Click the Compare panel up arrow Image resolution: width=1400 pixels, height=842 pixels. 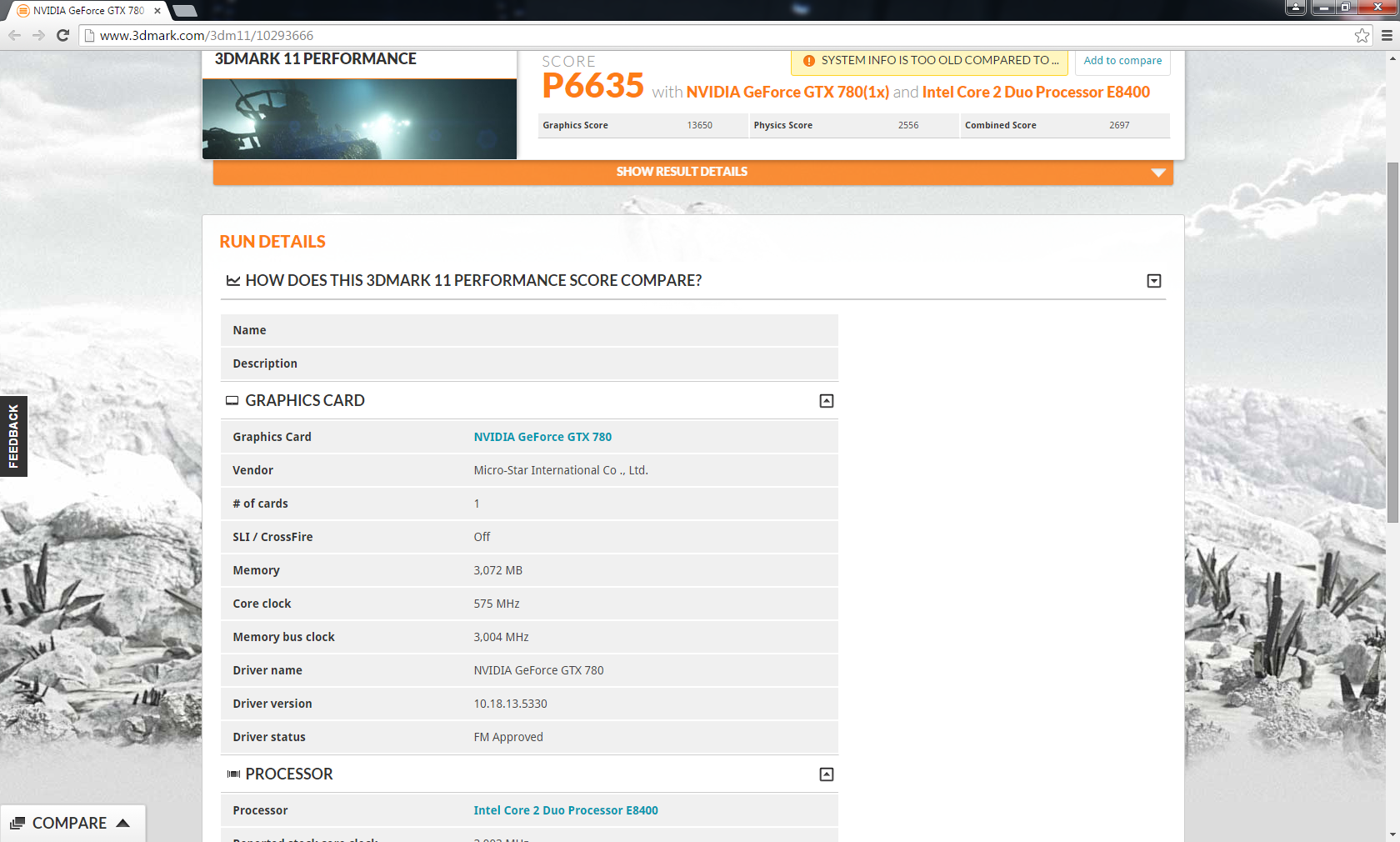point(123,823)
